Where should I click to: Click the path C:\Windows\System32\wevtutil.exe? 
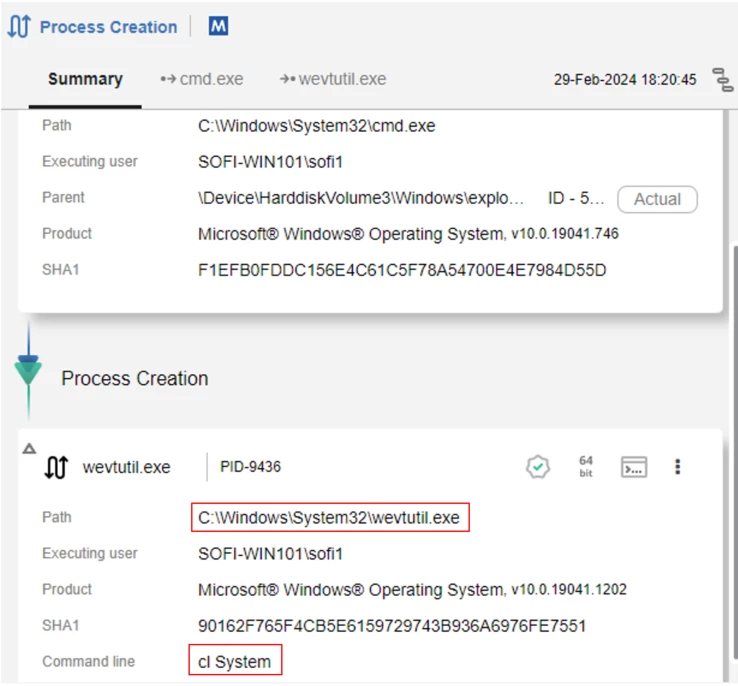coord(329,518)
